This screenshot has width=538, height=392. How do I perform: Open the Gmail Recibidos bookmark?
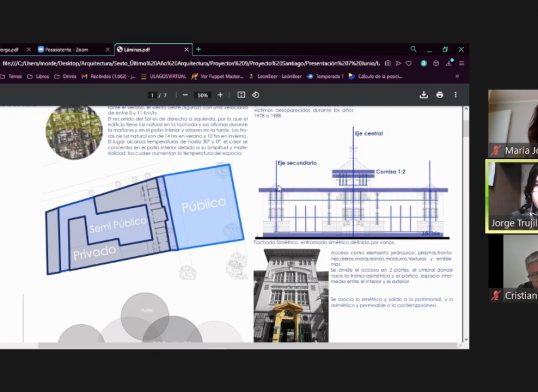(x=108, y=77)
